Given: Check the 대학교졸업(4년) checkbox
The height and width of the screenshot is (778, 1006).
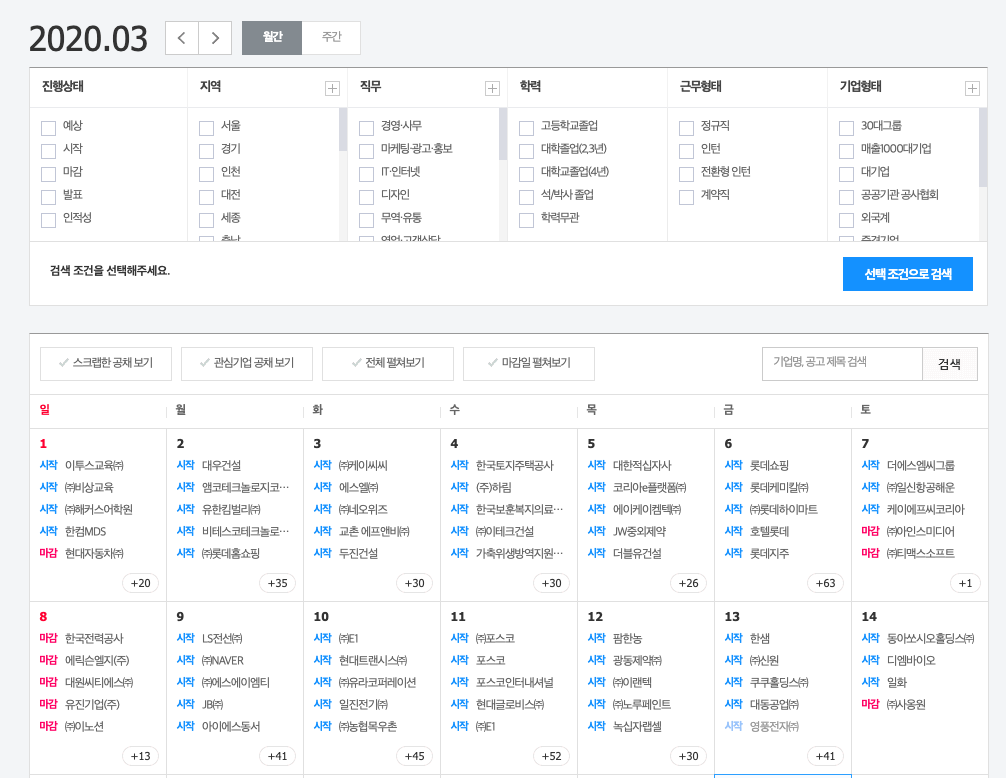Looking at the screenshot, I should pyautogui.click(x=526, y=174).
